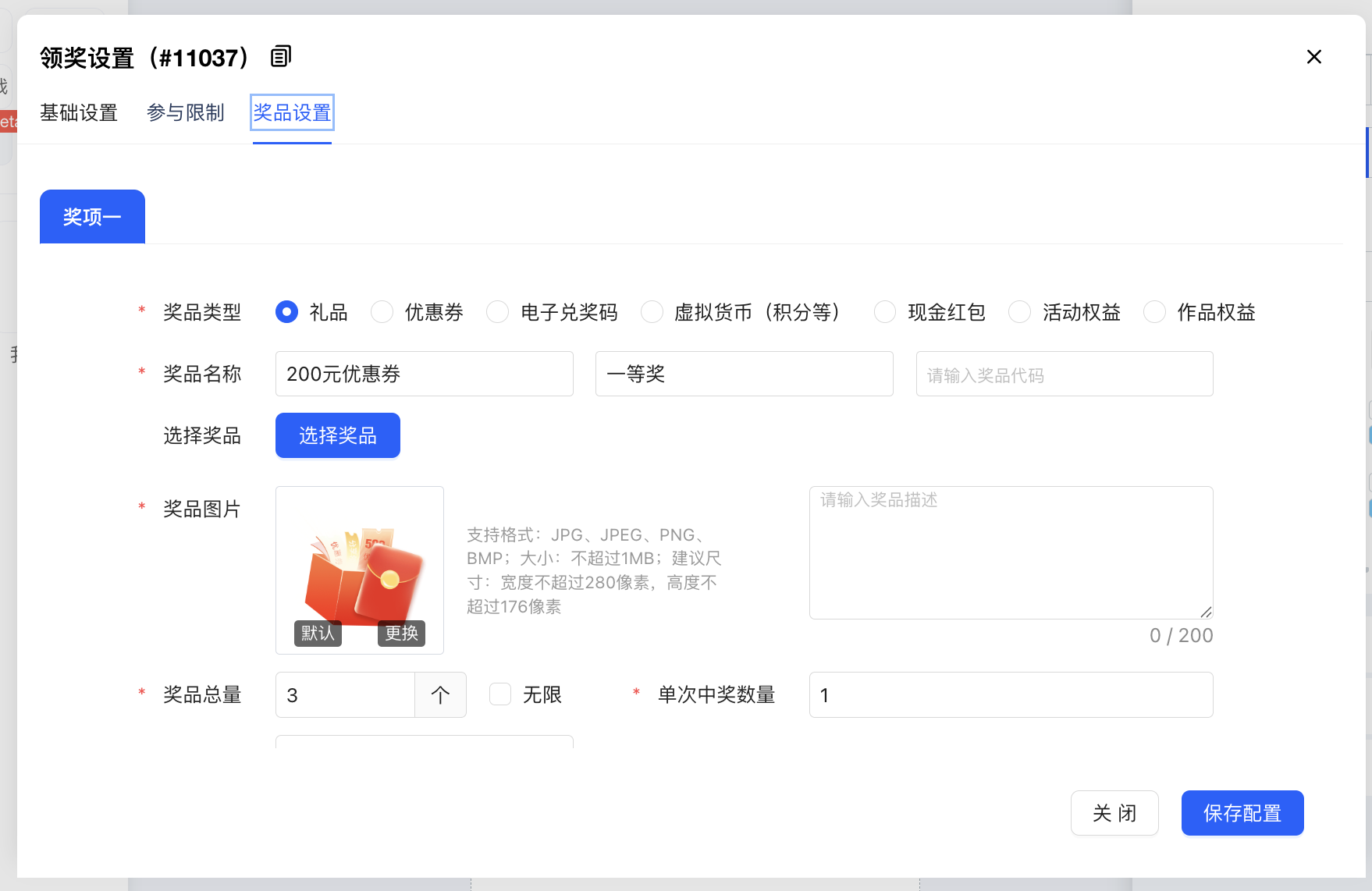Choose 作品权益 radio button

(1154, 312)
